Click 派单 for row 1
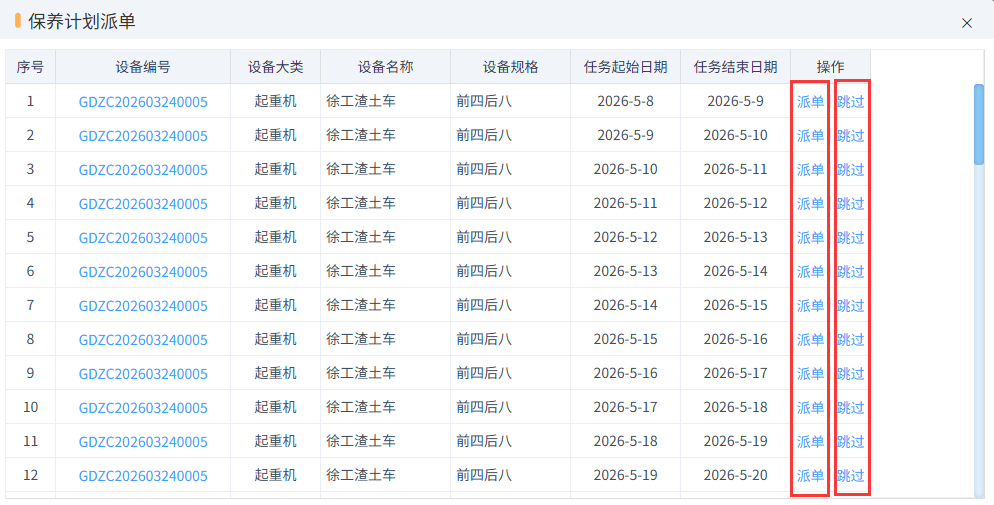The image size is (994, 505). click(810, 101)
